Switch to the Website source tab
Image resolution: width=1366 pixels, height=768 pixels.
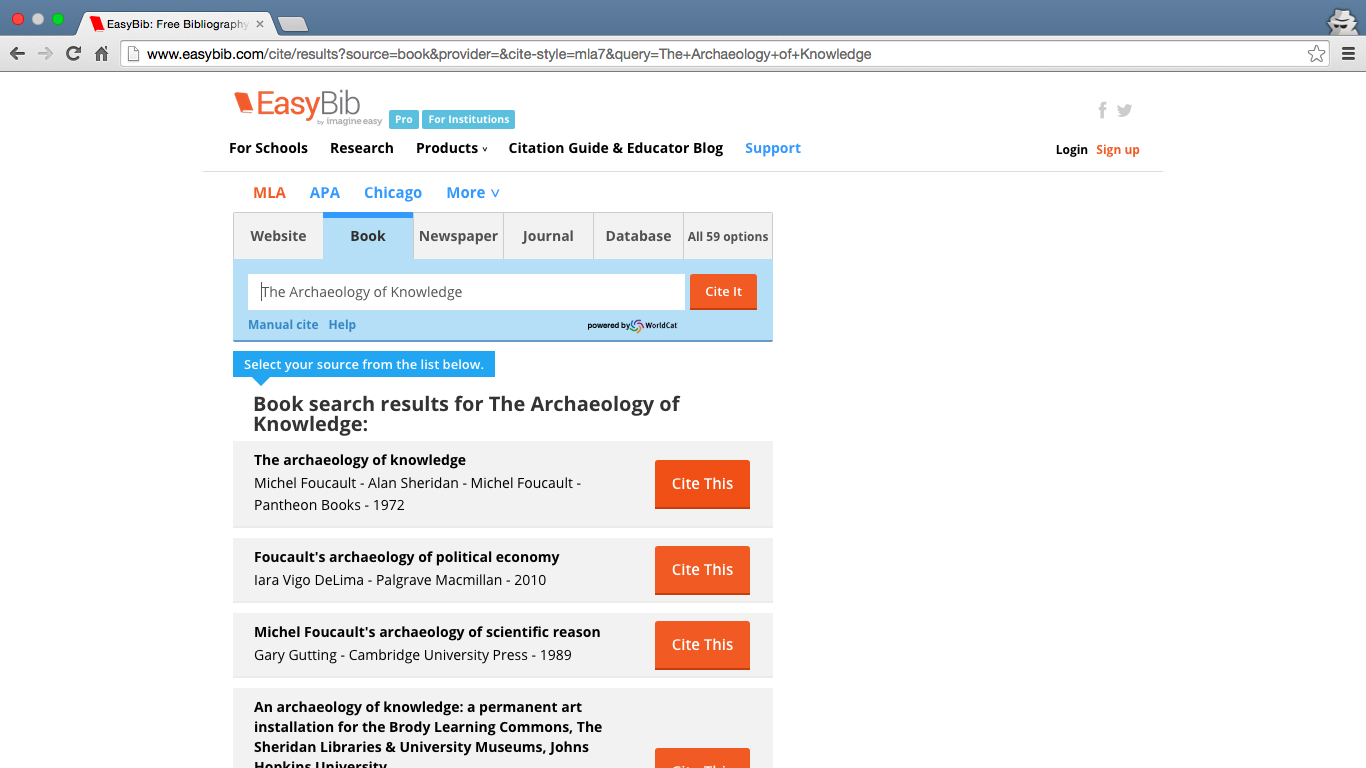(x=278, y=237)
